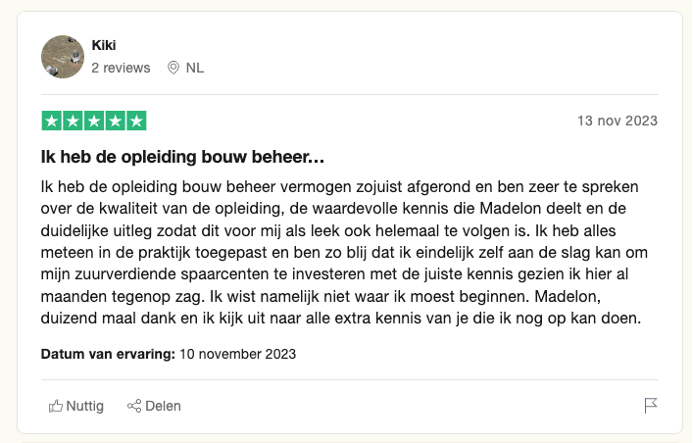The image size is (693, 443).
Task: Click the location pin icon next to NL
Action: (173, 68)
